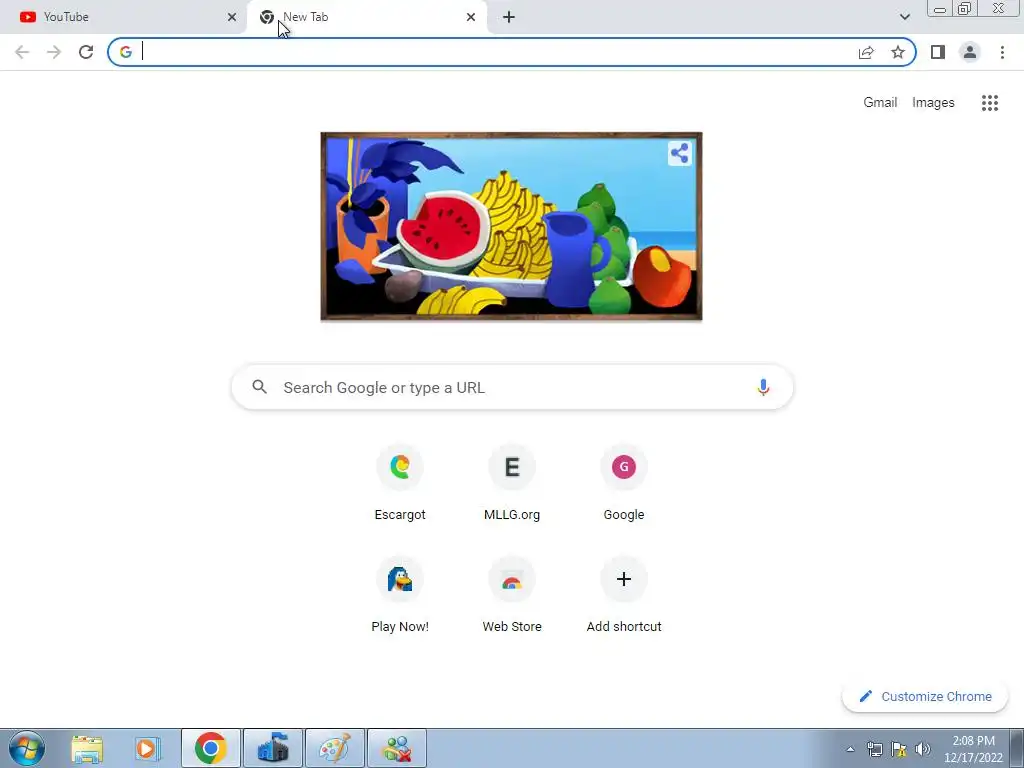The height and width of the screenshot is (768, 1024).
Task: Open the MLLG.org shortcut
Action: [x=512, y=484]
